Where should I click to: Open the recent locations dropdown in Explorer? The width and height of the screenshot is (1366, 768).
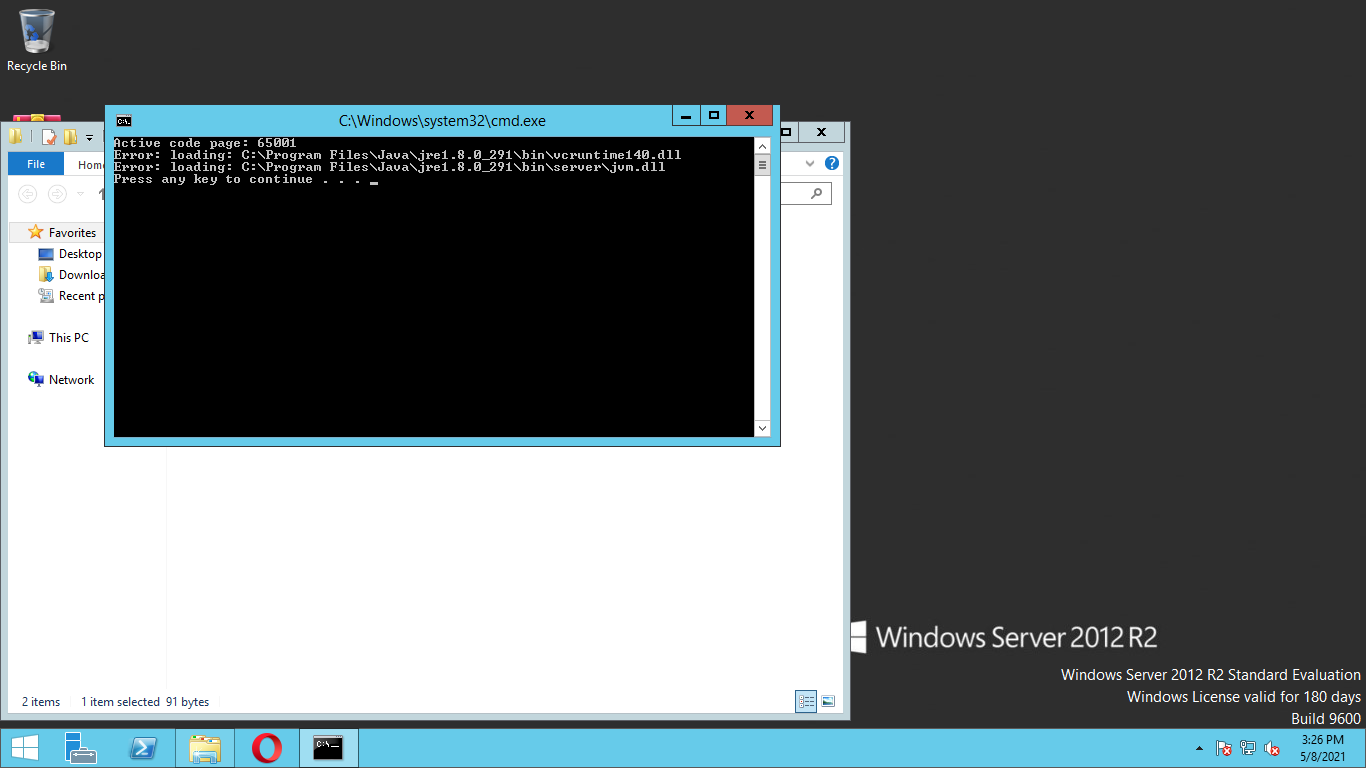tap(80, 193)
